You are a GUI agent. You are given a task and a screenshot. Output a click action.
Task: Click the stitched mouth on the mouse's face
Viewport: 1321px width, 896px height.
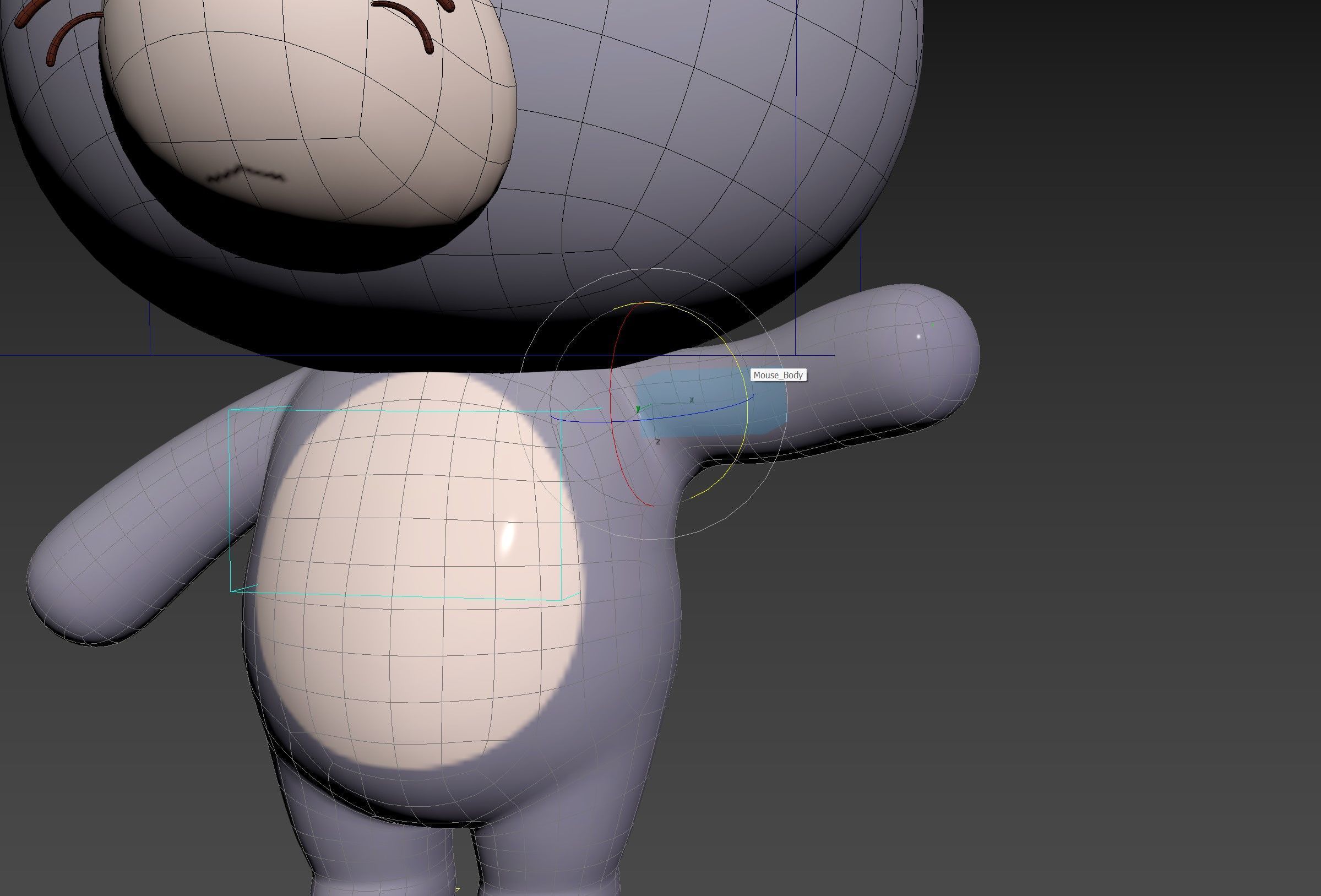click(x=246, y=175)
